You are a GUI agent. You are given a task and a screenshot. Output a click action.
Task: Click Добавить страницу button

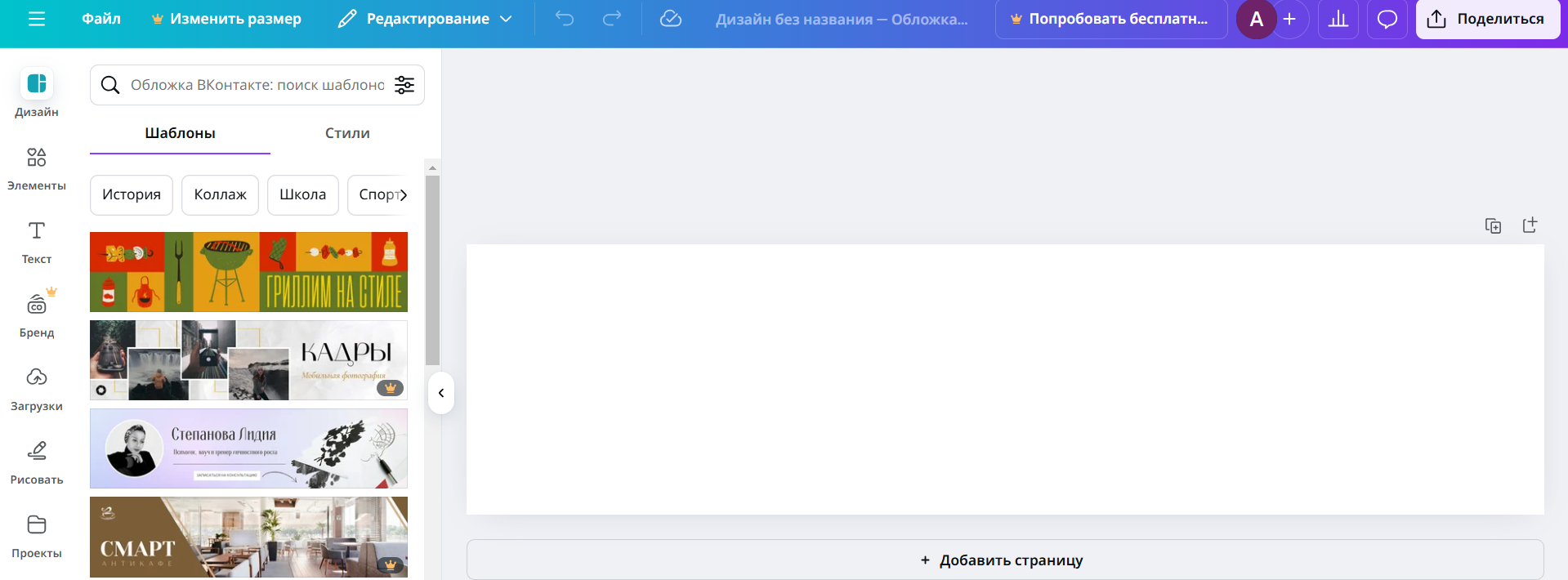pos(1005,560)
